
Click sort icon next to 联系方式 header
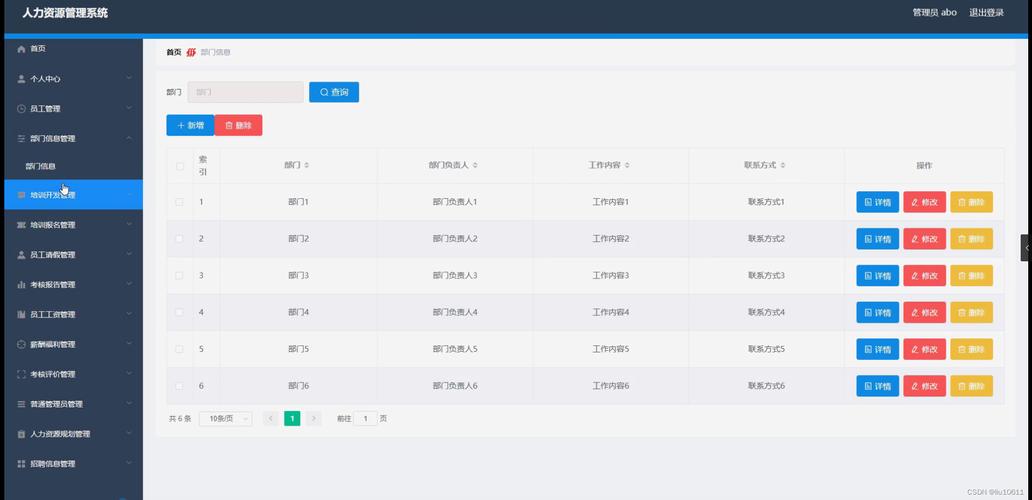tap(784, 165)
